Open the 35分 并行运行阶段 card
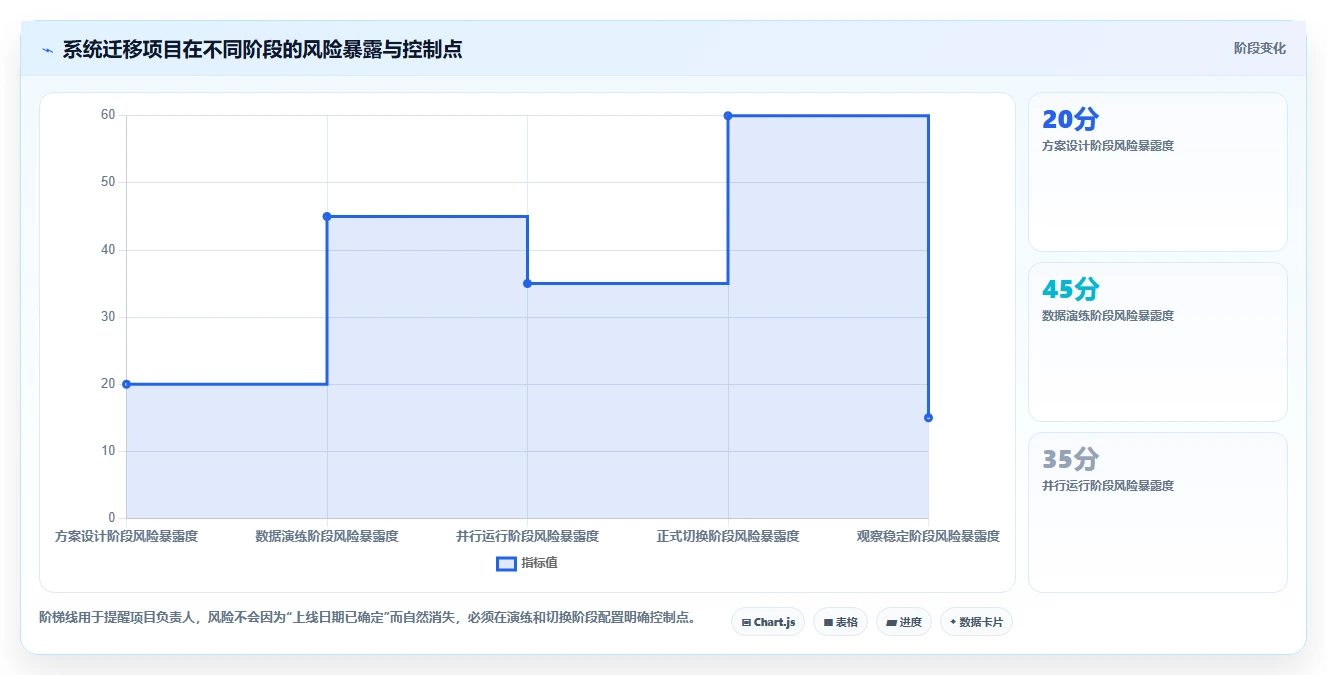Viewport: 1327px width, 675px height. click(1158, 512)
